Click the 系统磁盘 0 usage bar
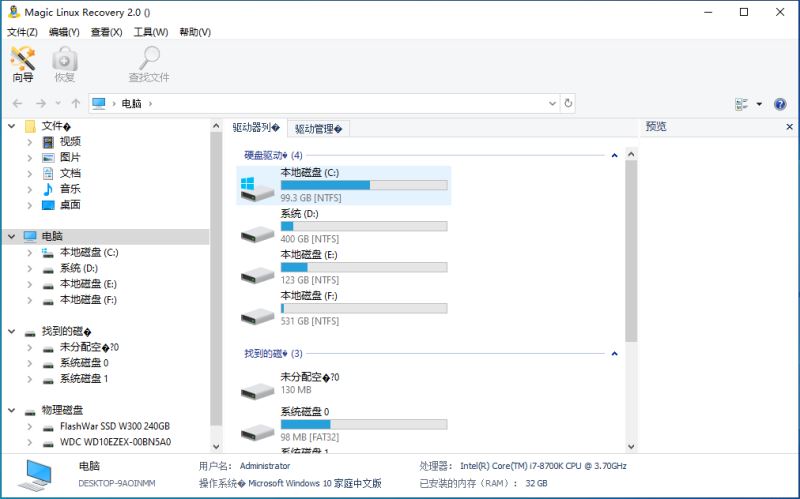This screenshot has width=800, height=499. [364, 425]
